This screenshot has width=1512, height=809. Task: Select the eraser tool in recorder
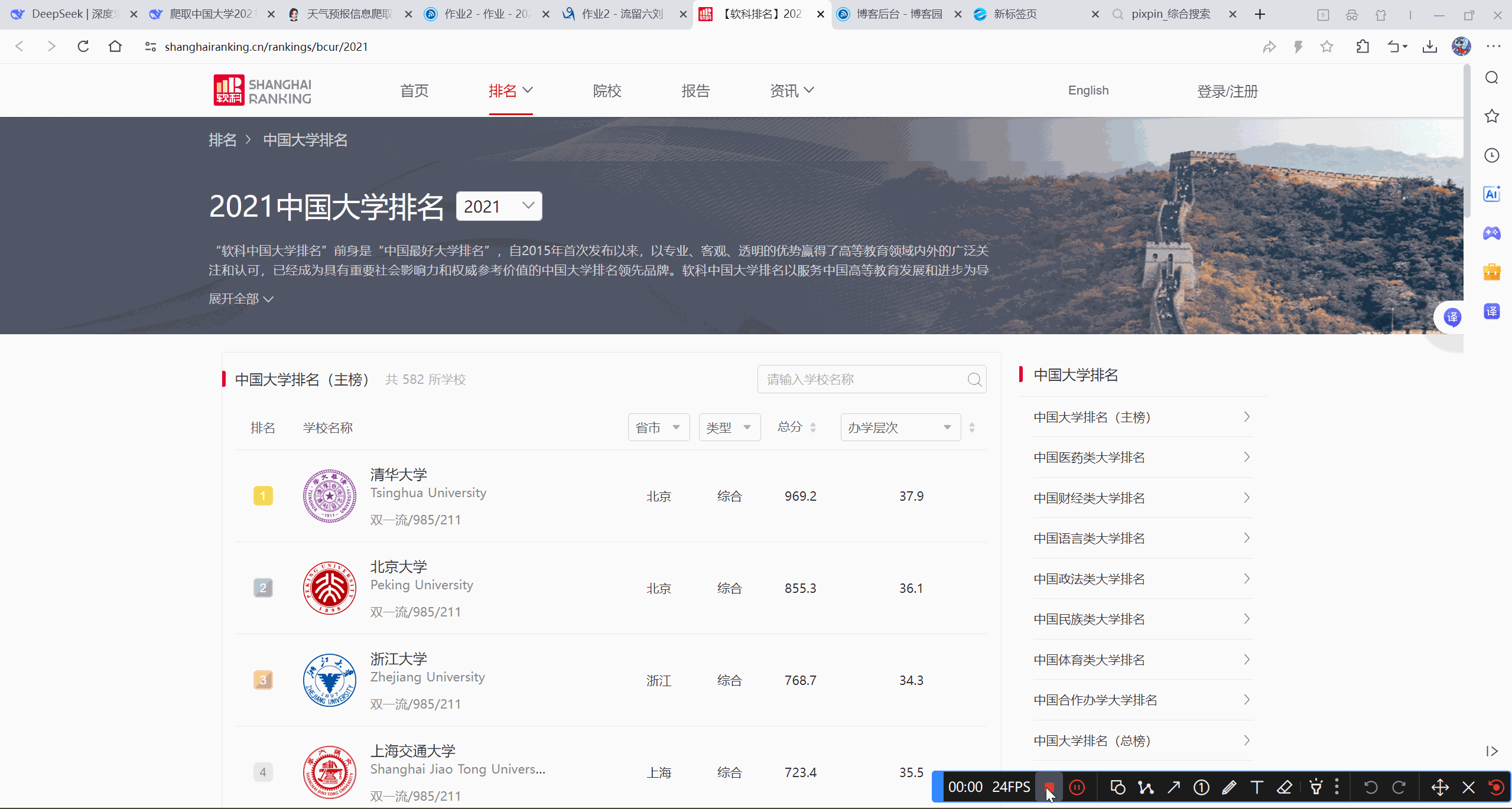pyautogui.click(x=1285, y=787)
